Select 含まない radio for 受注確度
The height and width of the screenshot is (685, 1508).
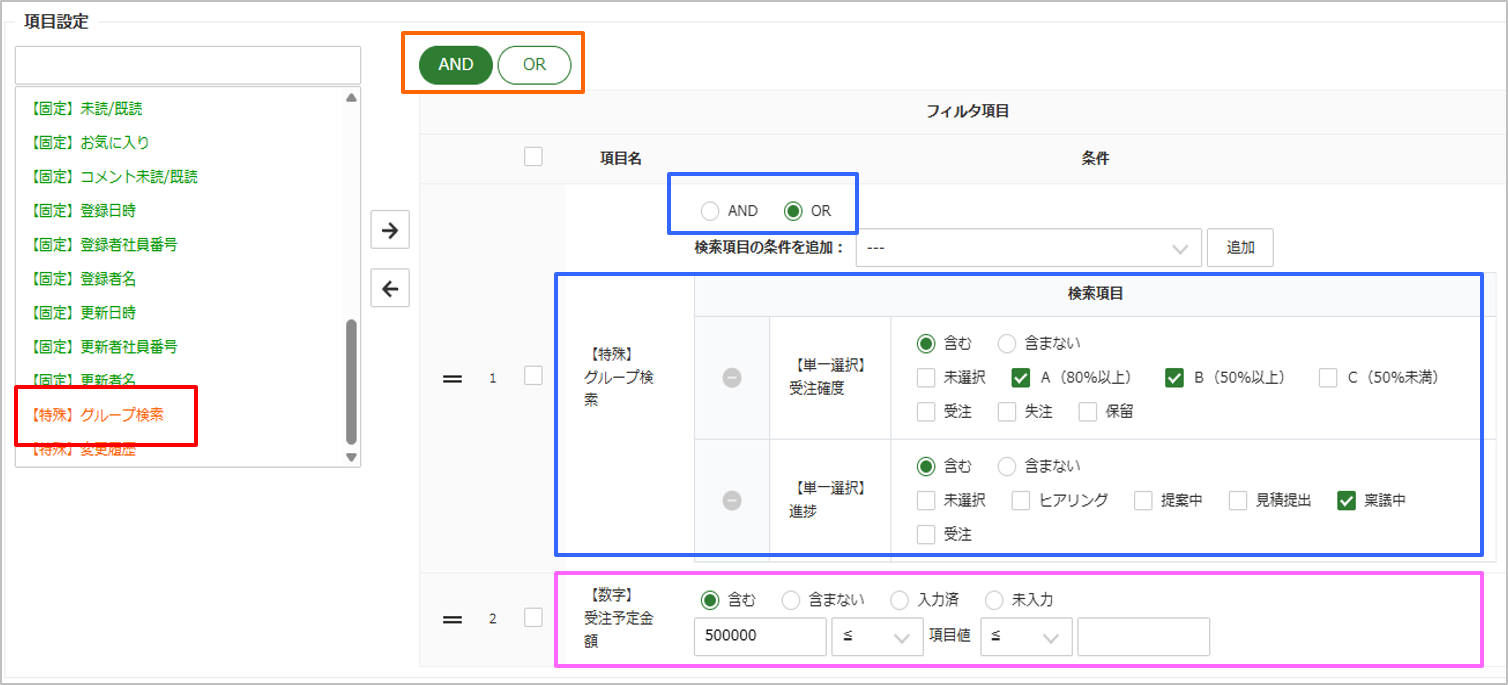[x=1007, y=343]
